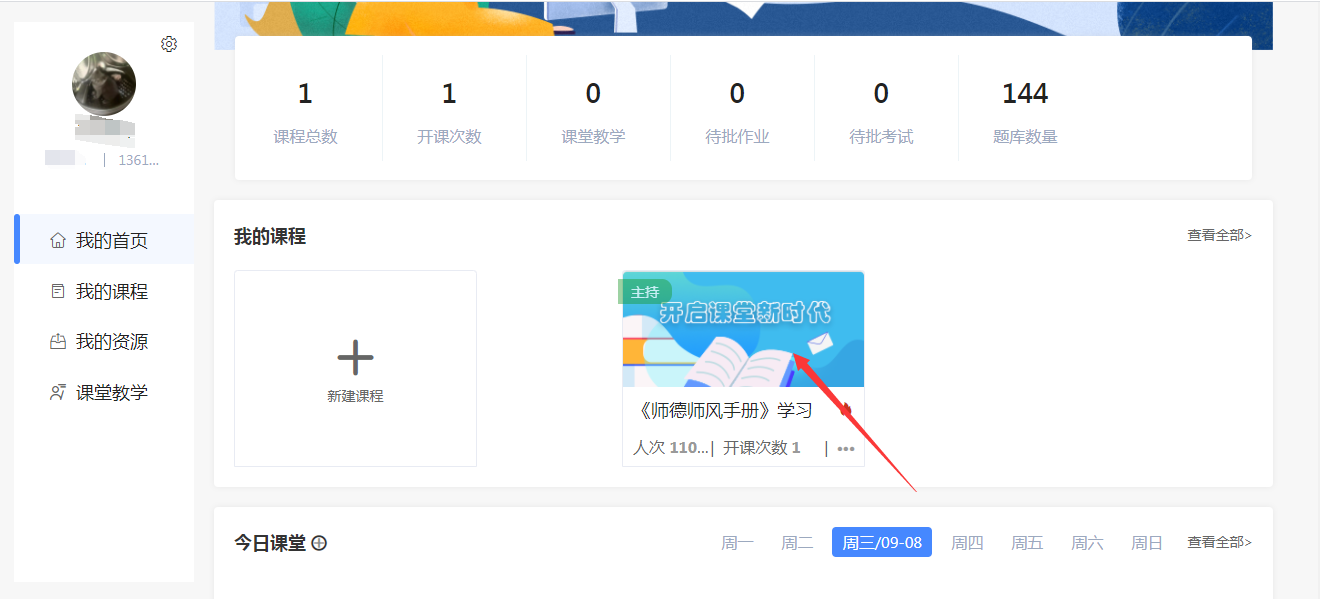Open the 开启课堂新时代 course cover image

(743, 329)
